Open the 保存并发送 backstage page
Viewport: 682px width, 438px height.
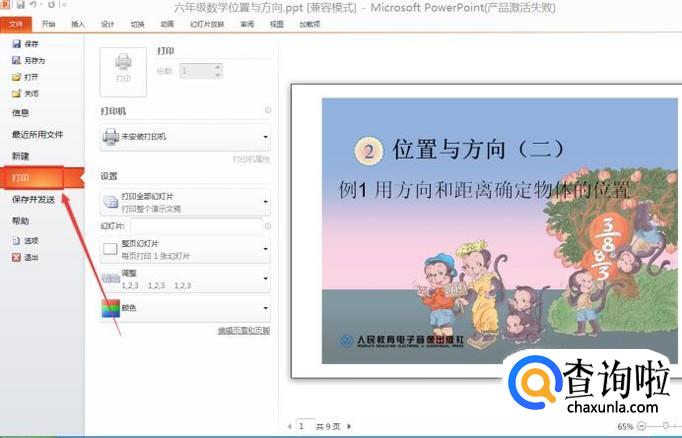pyautogui.click(x=33, y=199)
